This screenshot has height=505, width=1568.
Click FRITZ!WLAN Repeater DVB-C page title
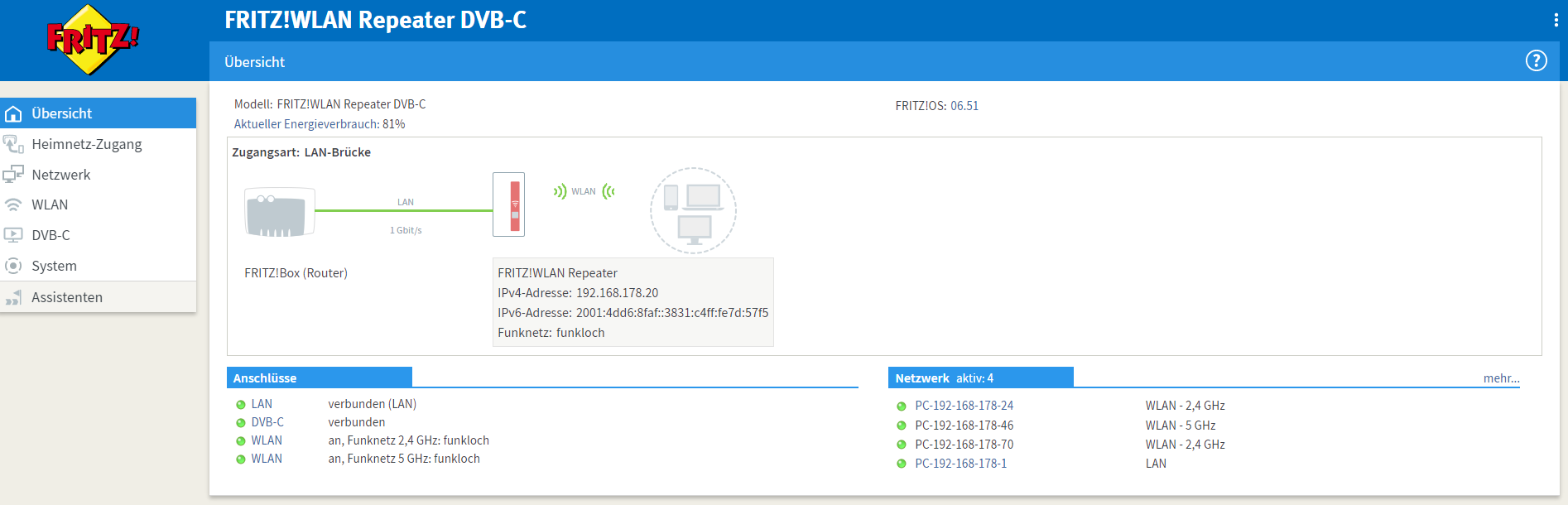coord(375,20)
